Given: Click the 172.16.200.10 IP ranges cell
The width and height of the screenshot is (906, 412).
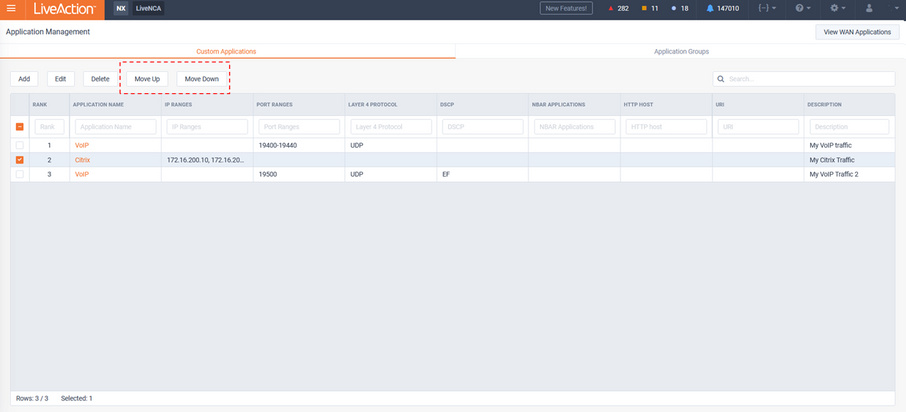Looking at the screenshot, I should pos(205,160).
